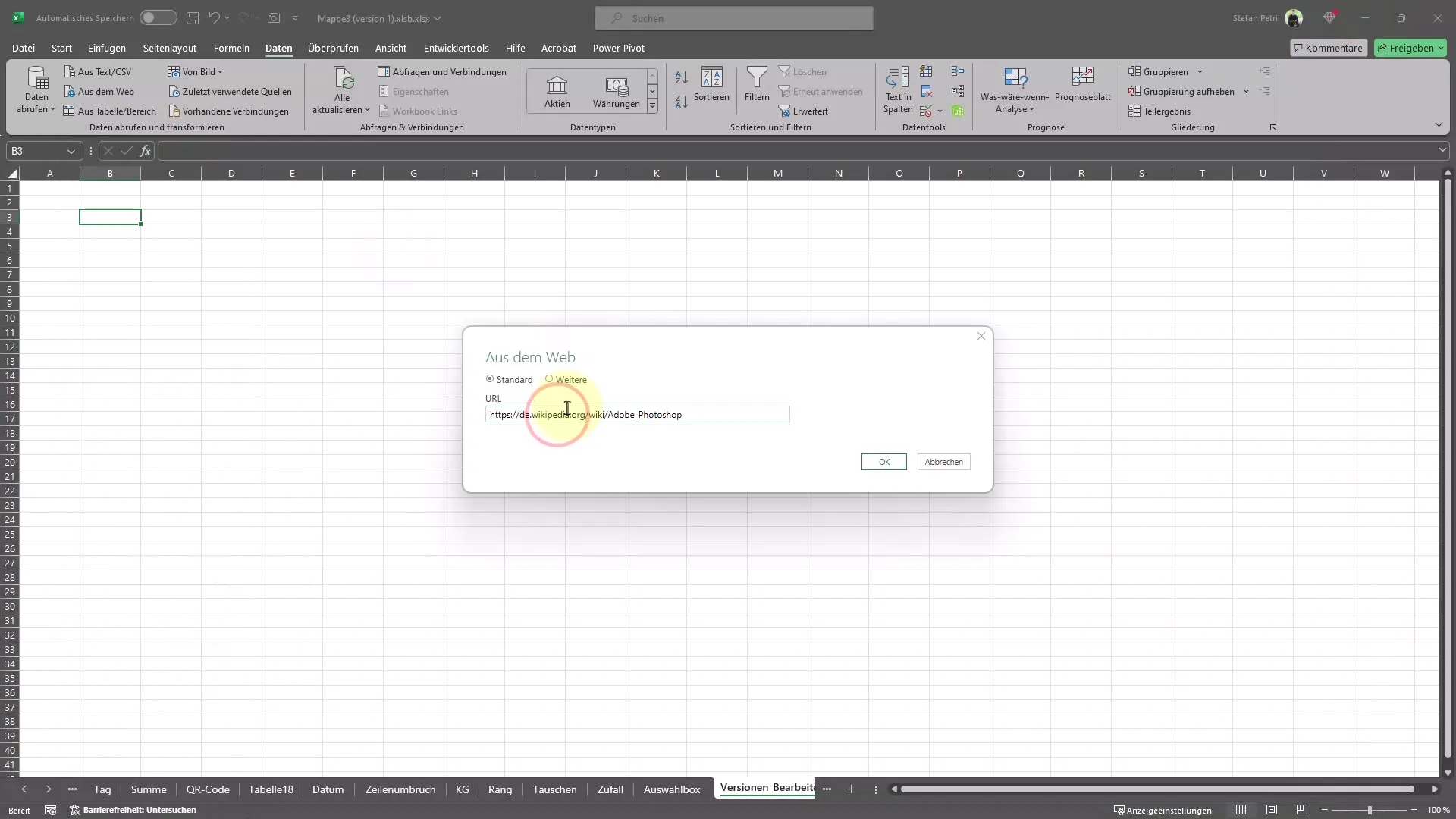Click the Gruppieren button
Image resolution: width=1456 pixels, height=819 pixels.
1158,71
